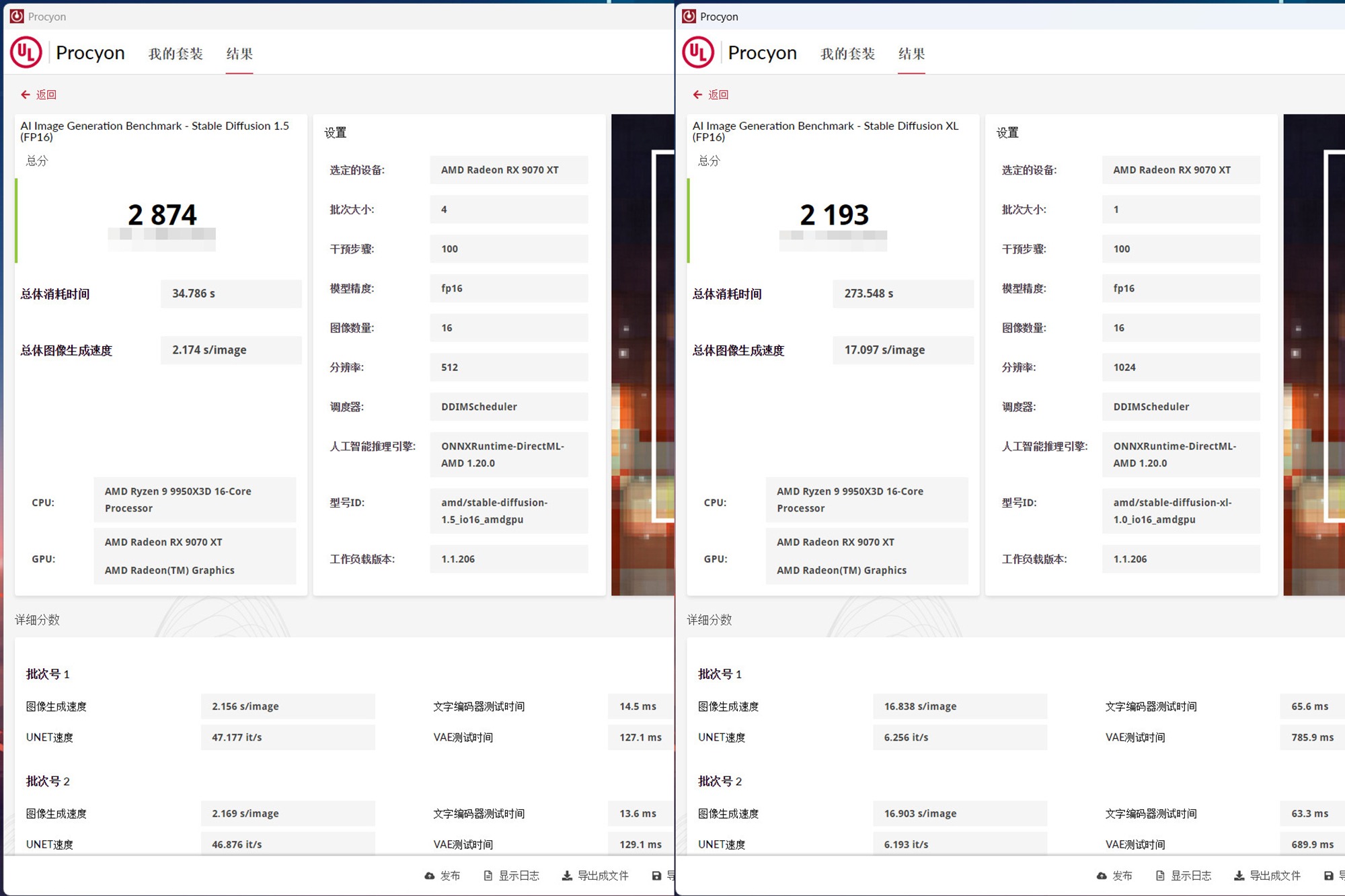Open the 我的套装 tab in the right window

coord(847,54)
